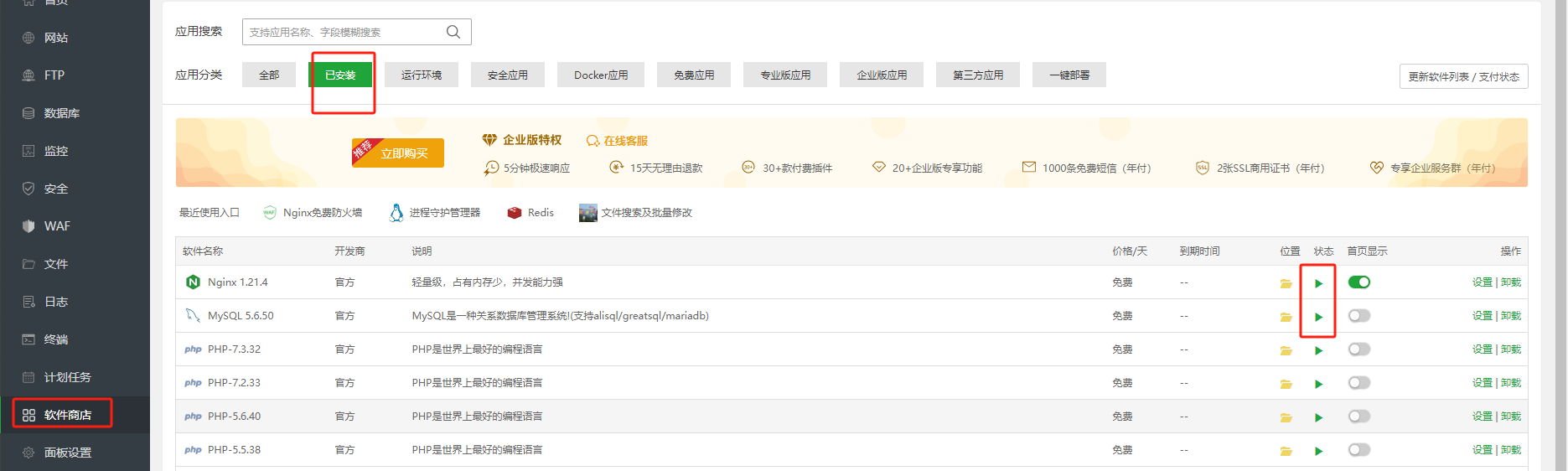Screen dimensions: 1568x471
Task: Click 卸载 link for PHP-5.5.38
Action: 1511,450
